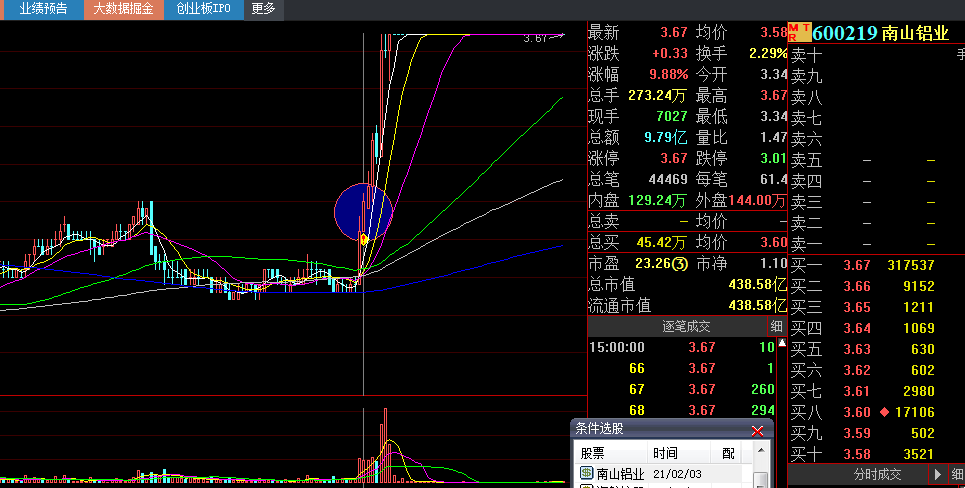Click the 配 column header in 条件选股

pos(729,454)
